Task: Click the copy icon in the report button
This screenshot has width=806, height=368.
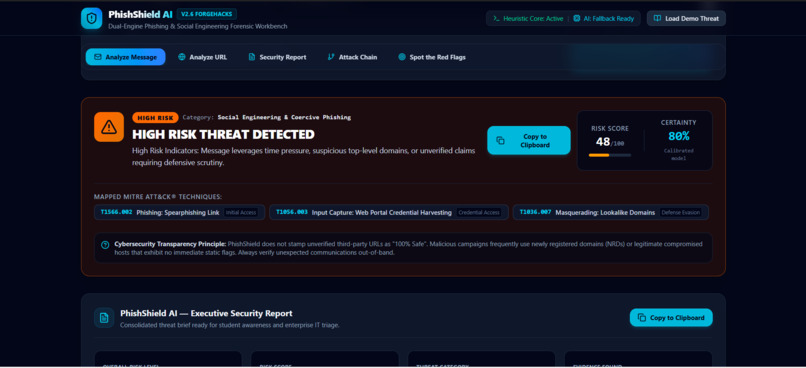Action: pos(642,318)
